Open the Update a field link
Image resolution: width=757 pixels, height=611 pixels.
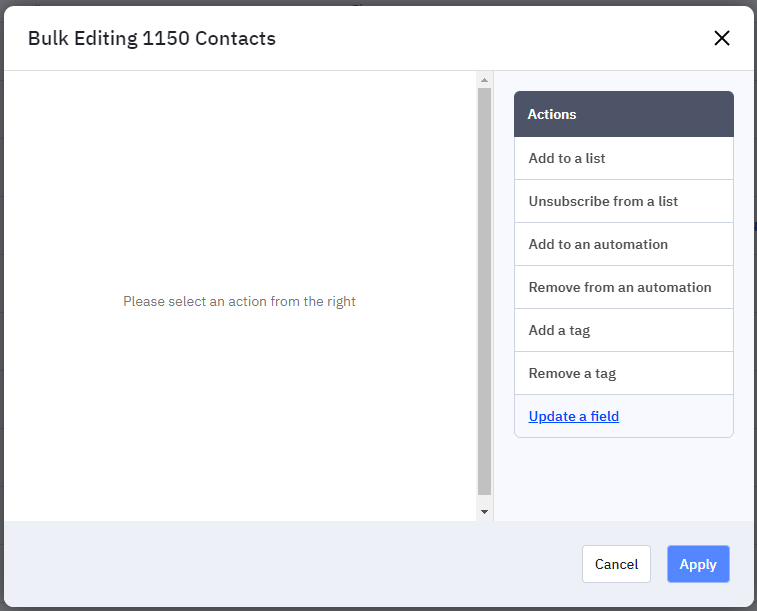574,416
